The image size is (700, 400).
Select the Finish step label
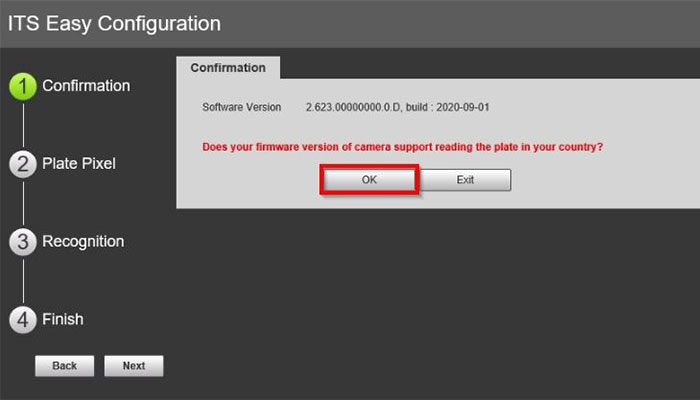(x=63, y=319)
